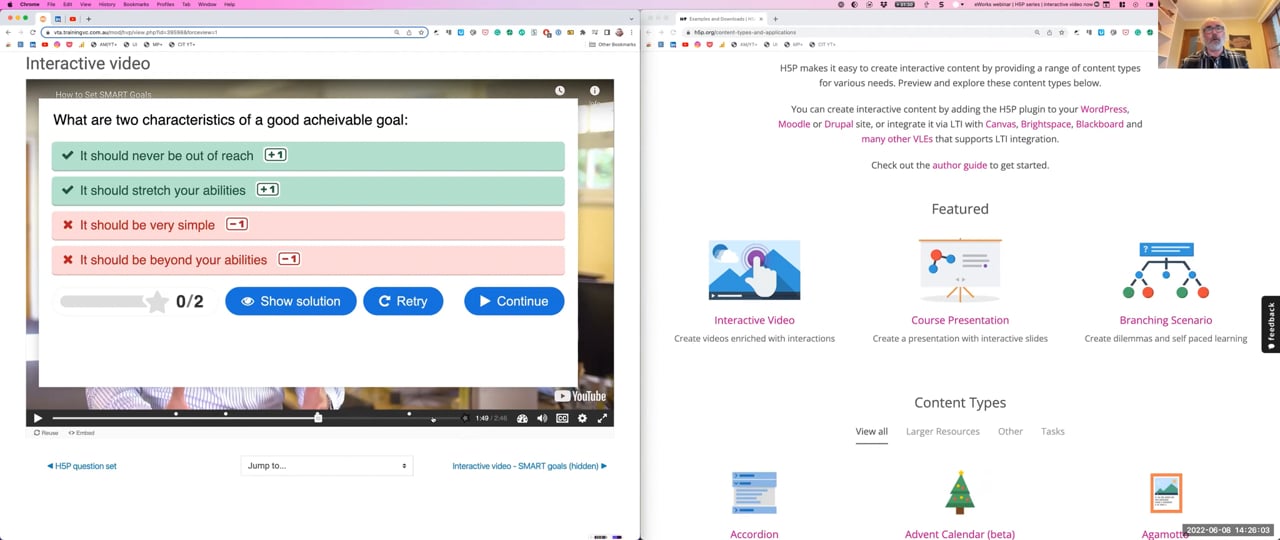Bookmark the h5p.org page with star icon
1280x540 pixels.
[x=1061, y=32]
